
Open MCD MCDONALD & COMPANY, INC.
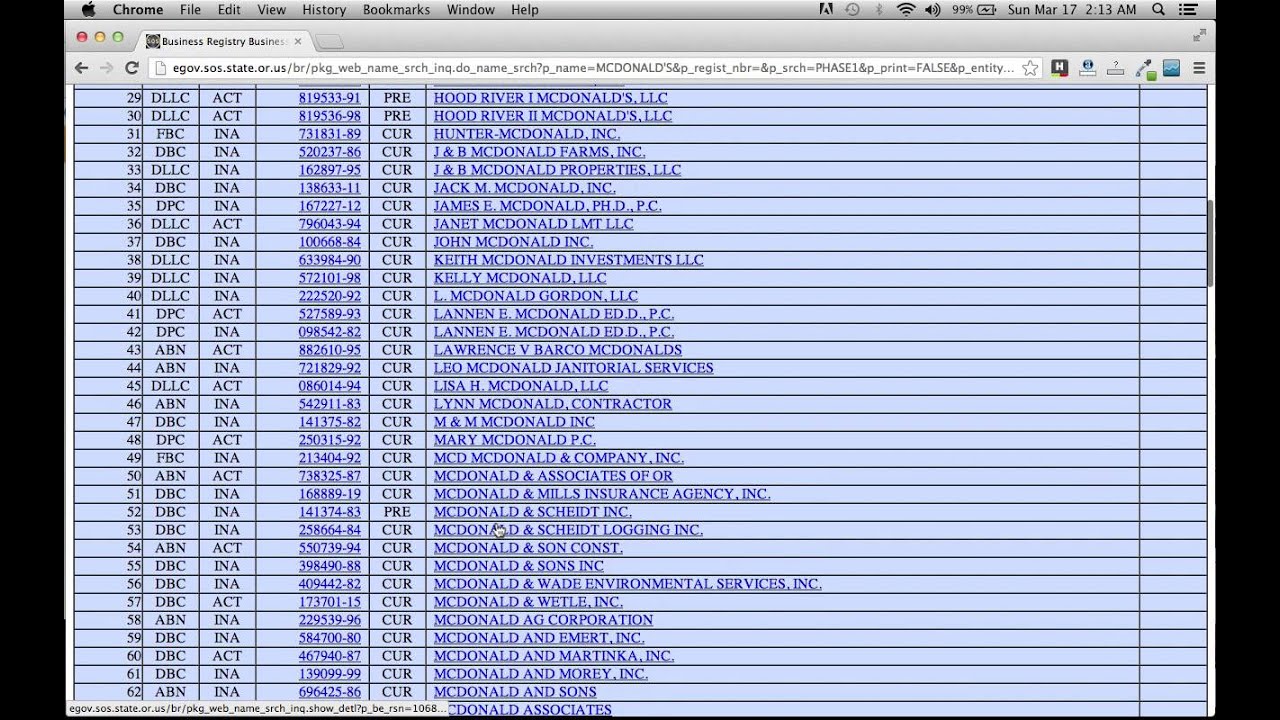(559, 458)
